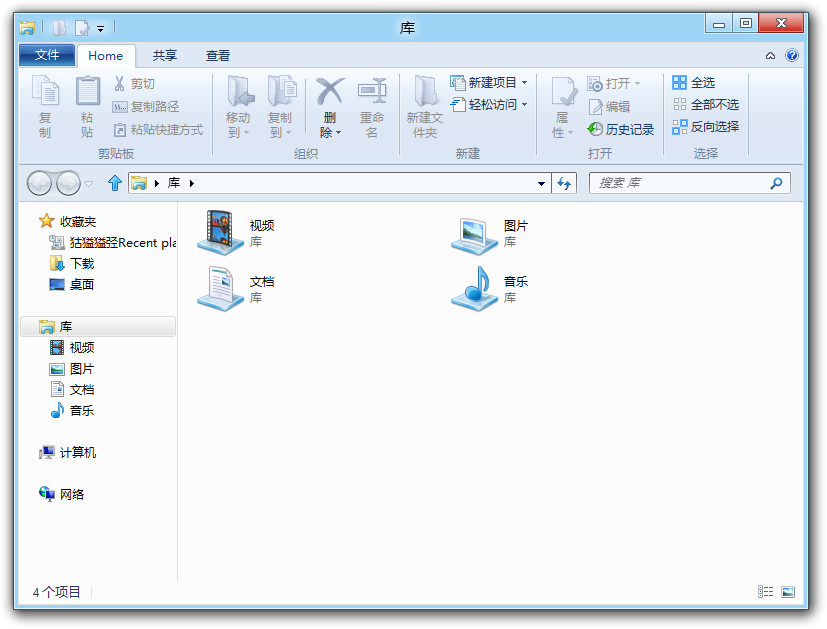Select 图片 under Libraries in navigation pane
The width and height of the screenshot is (827, 629).
coord(72,369)
